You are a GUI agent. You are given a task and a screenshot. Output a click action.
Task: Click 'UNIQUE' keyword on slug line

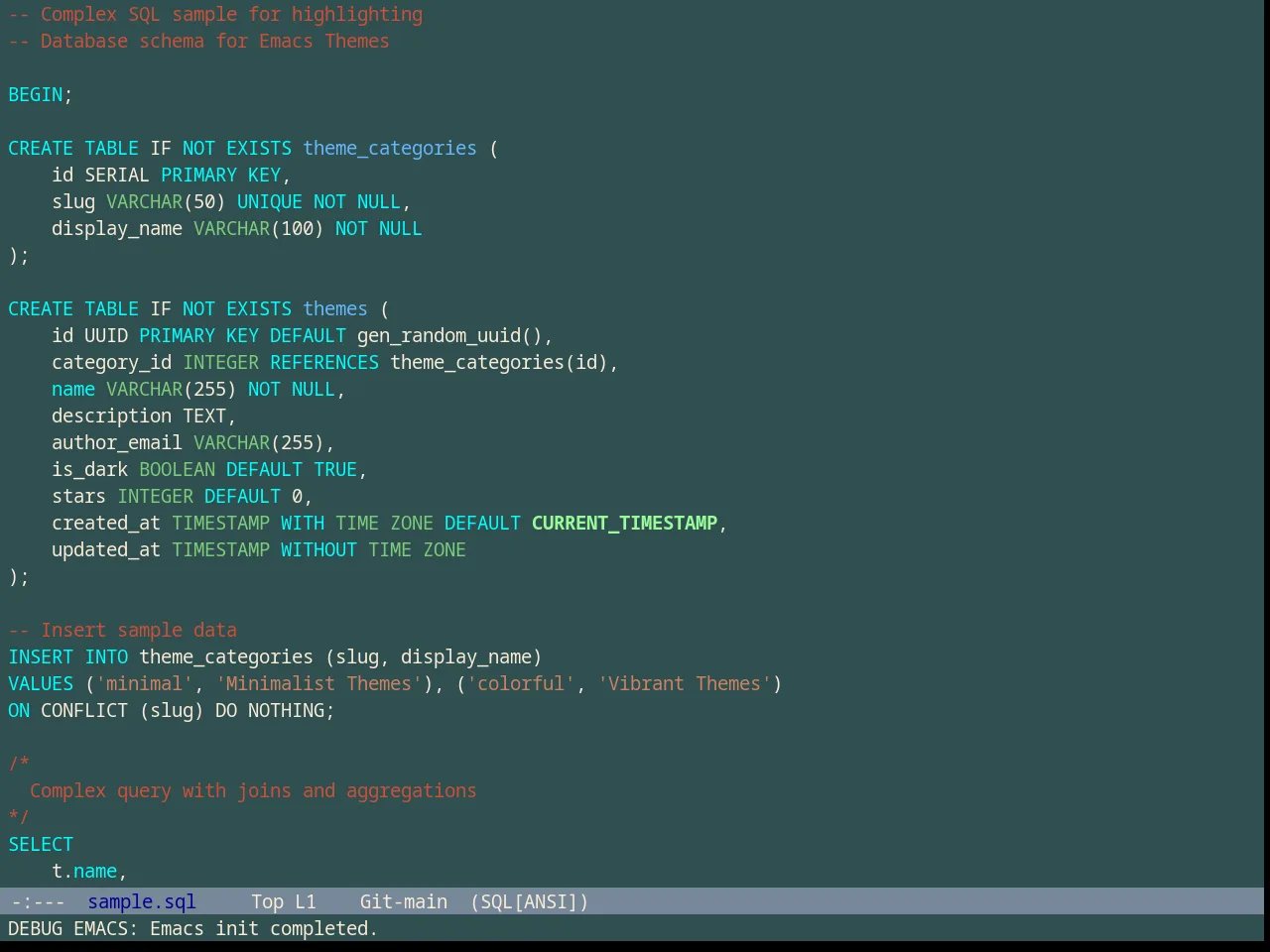pyautogui.click(x=270, y=201)
